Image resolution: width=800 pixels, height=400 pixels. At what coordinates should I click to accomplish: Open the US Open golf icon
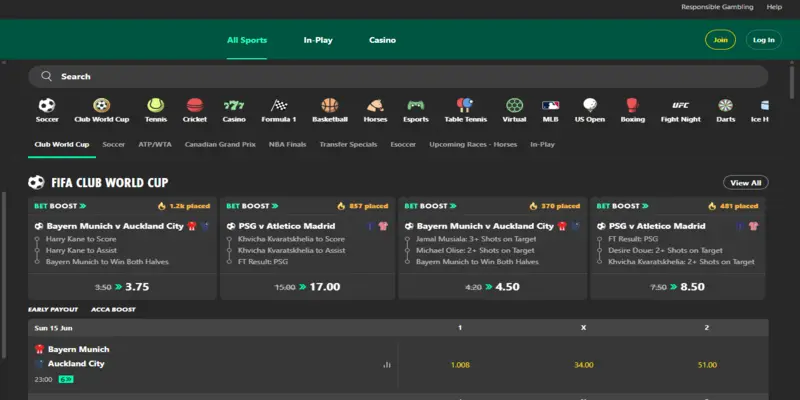tap(590, 106)
